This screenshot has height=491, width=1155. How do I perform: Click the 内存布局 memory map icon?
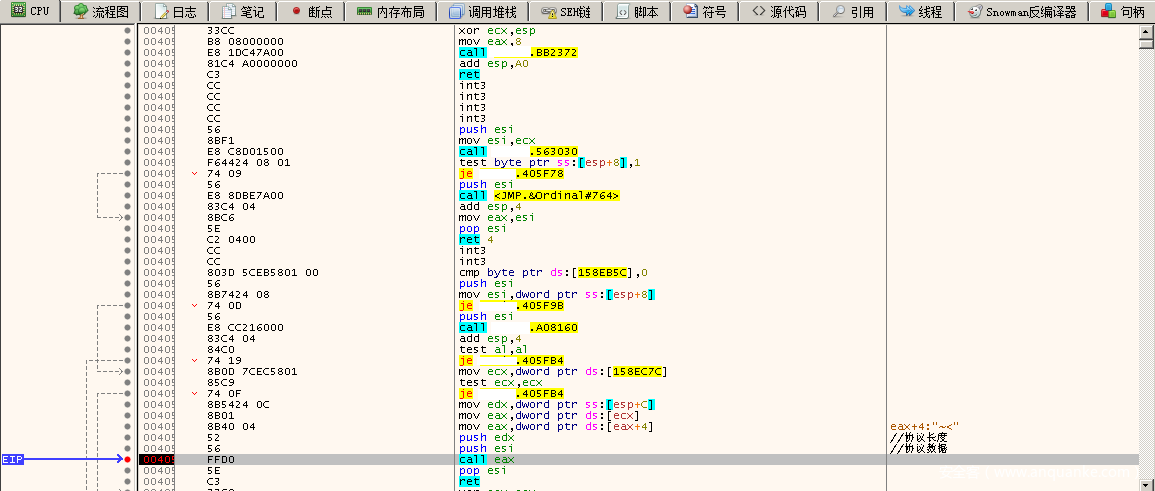pos(360,12)
